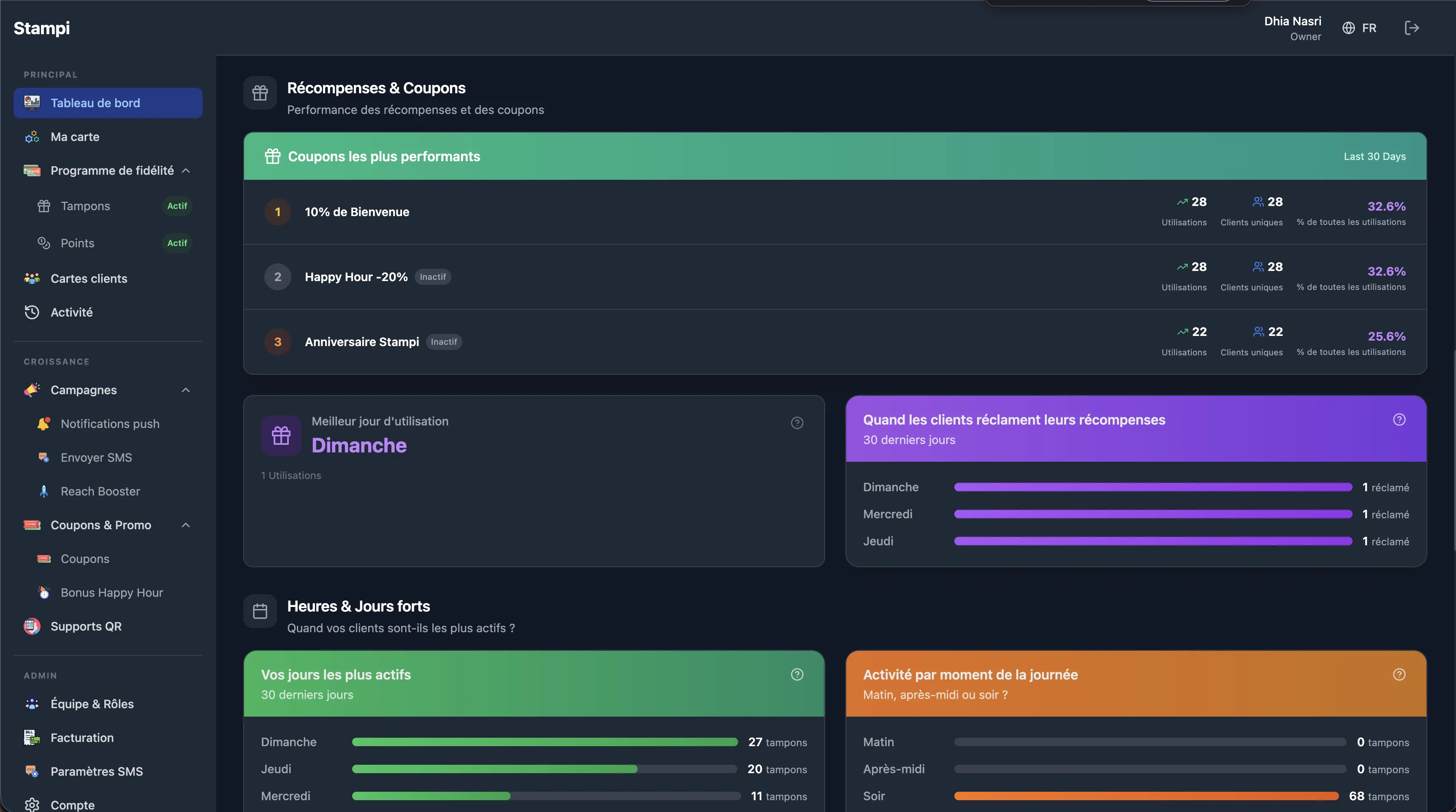Click the logout icon in header
This screenshot has height=812, width=1456.
pos(1411,28)
